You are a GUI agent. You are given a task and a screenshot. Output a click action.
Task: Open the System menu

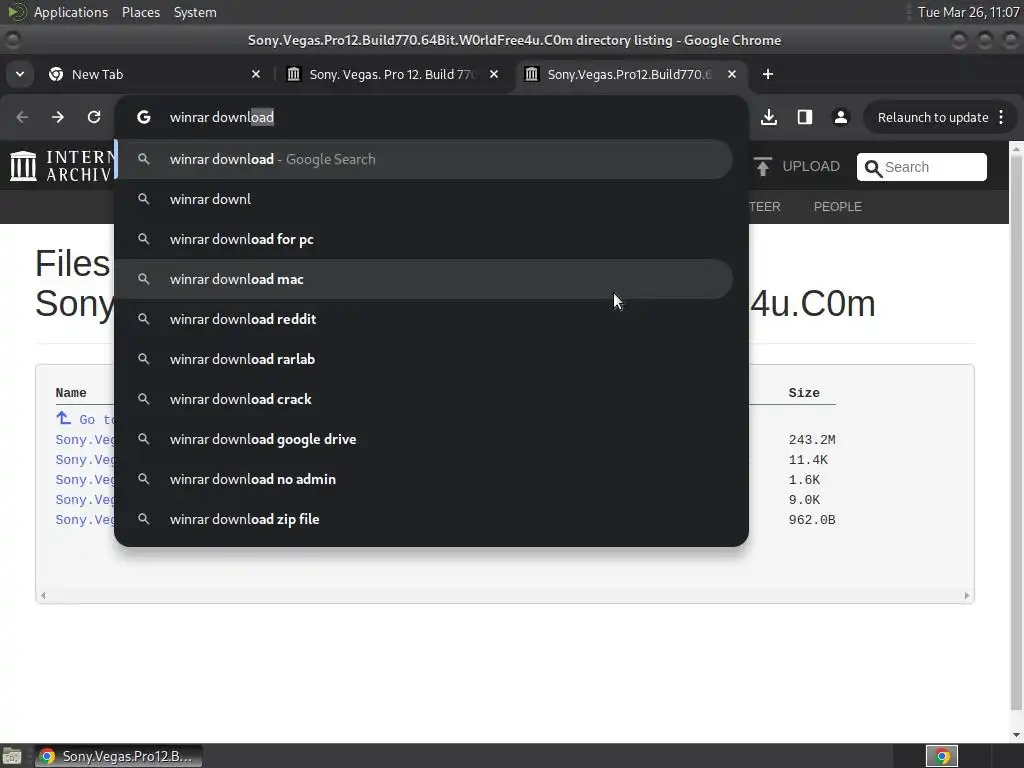coord(195,12)
